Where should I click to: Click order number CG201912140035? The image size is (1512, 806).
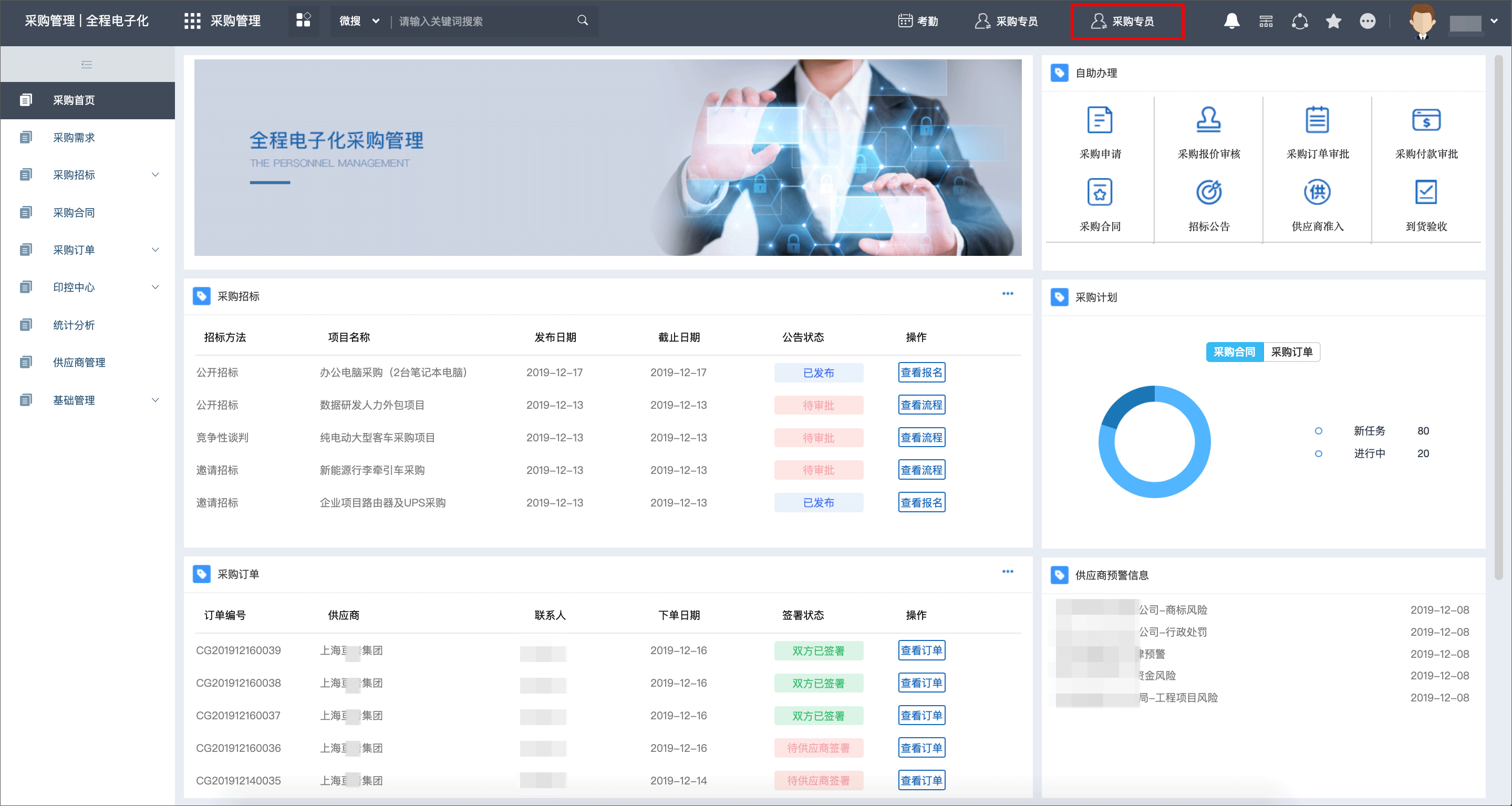tap(239, 781)
